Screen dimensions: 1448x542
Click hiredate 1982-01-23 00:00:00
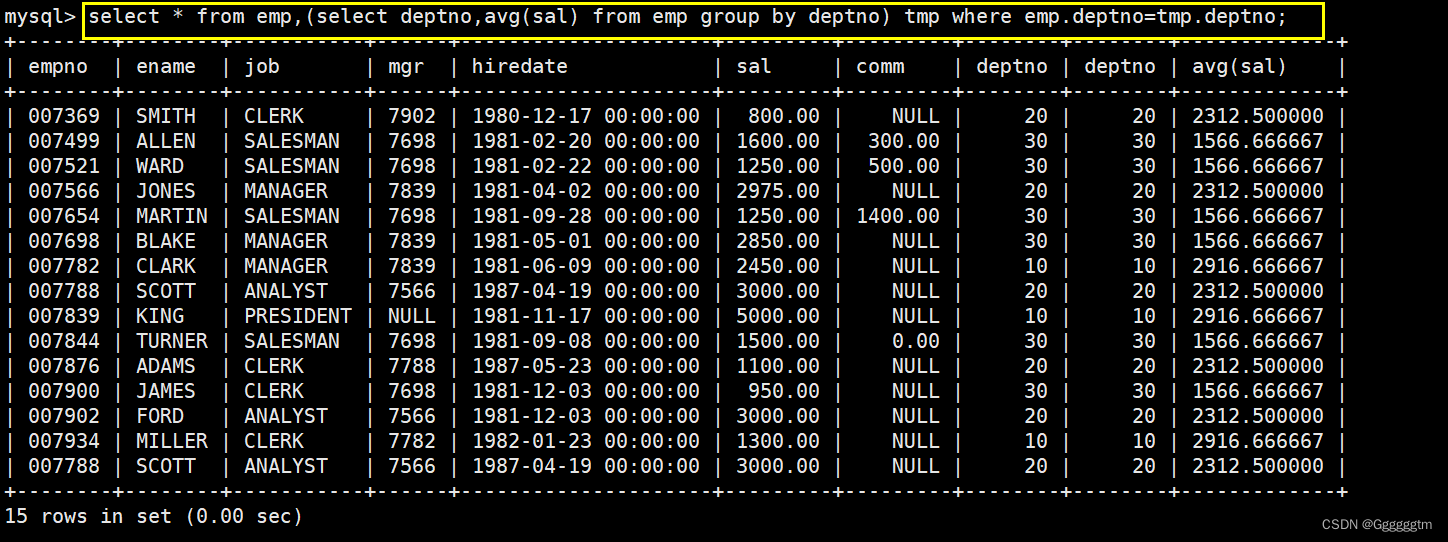coord(586,441)
